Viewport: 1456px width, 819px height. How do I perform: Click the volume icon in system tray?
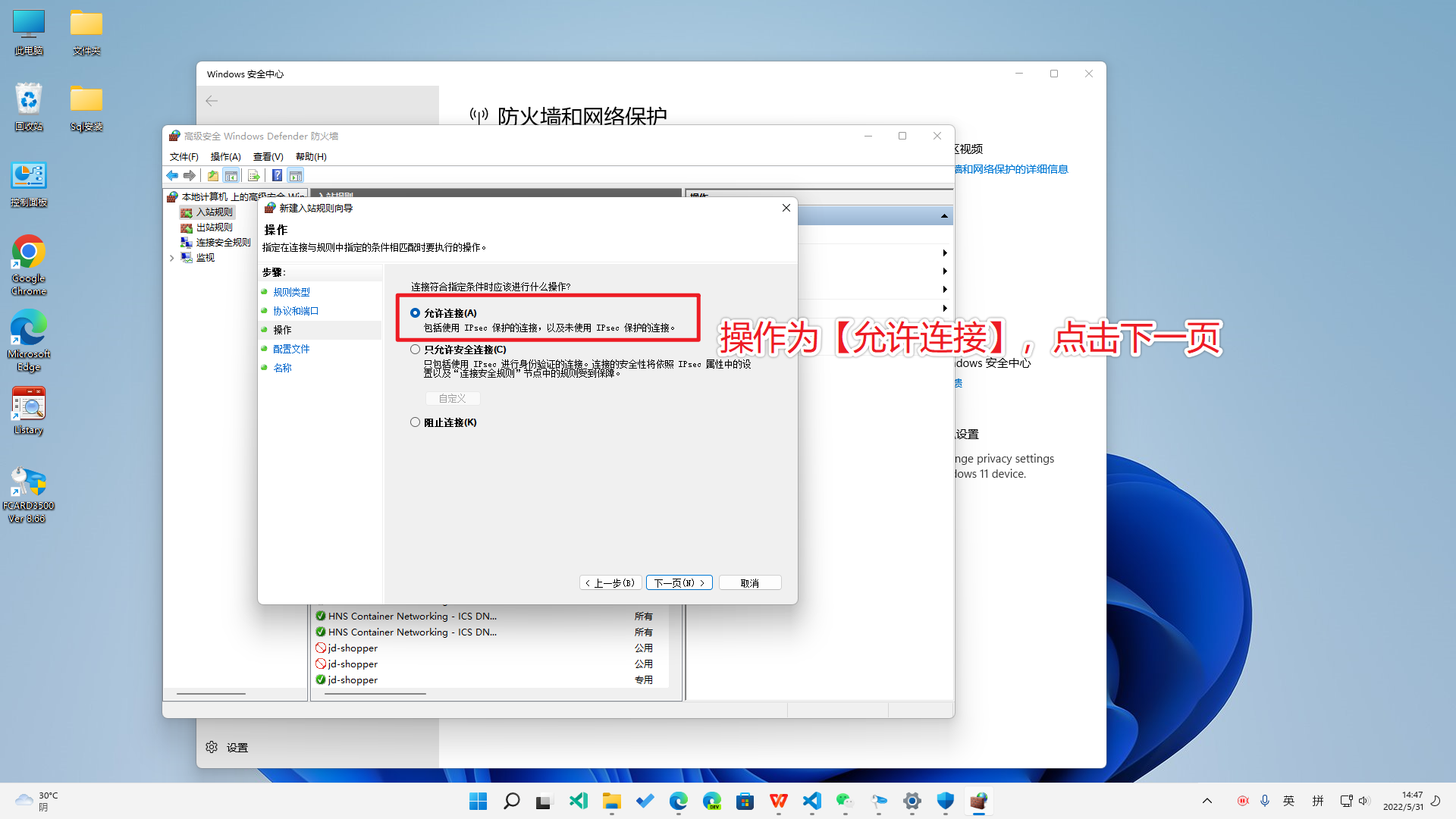(1364, 801)
